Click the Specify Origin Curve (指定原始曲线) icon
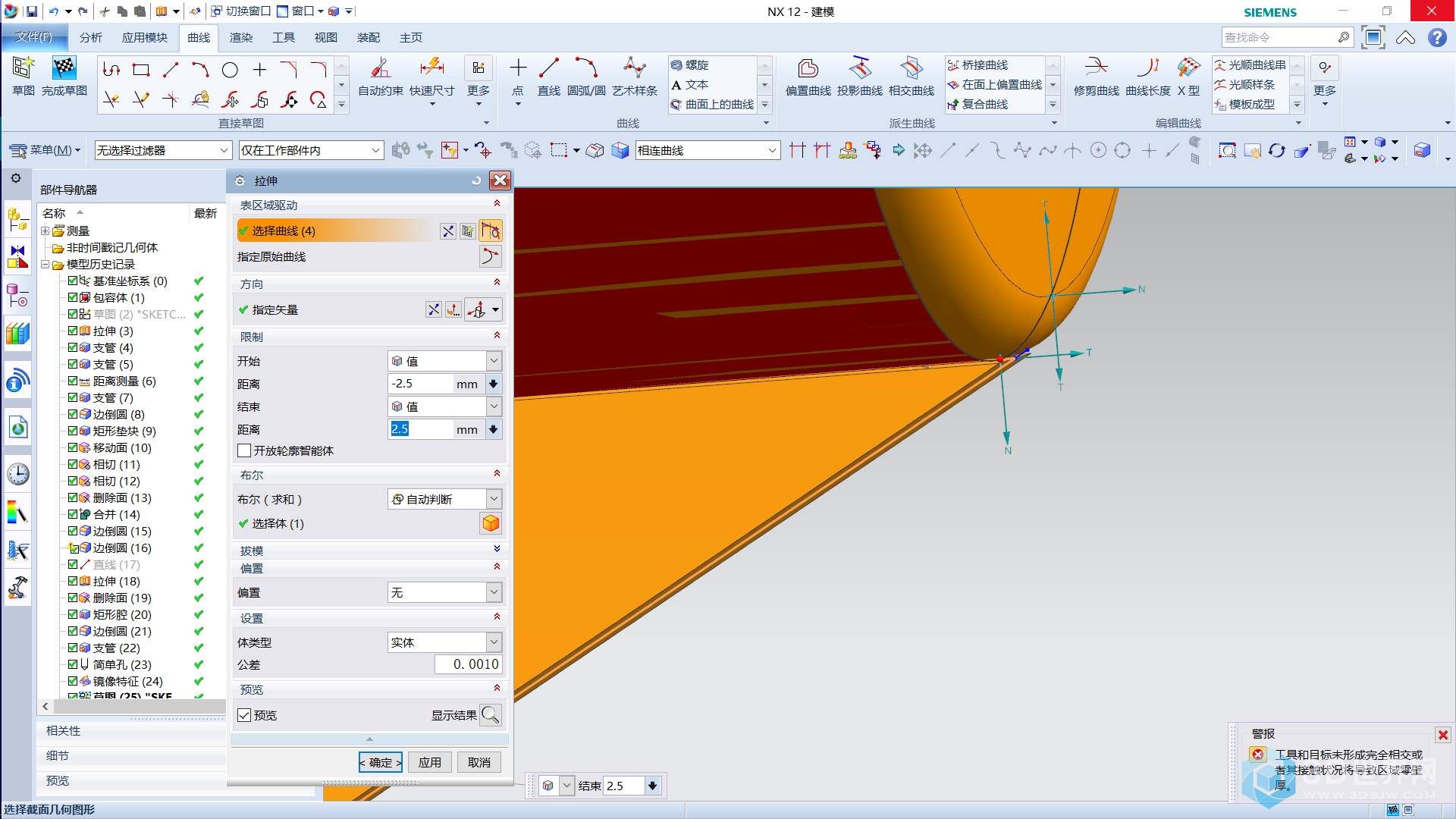Viewport: 1456px width, 819px height. [491, 256]
